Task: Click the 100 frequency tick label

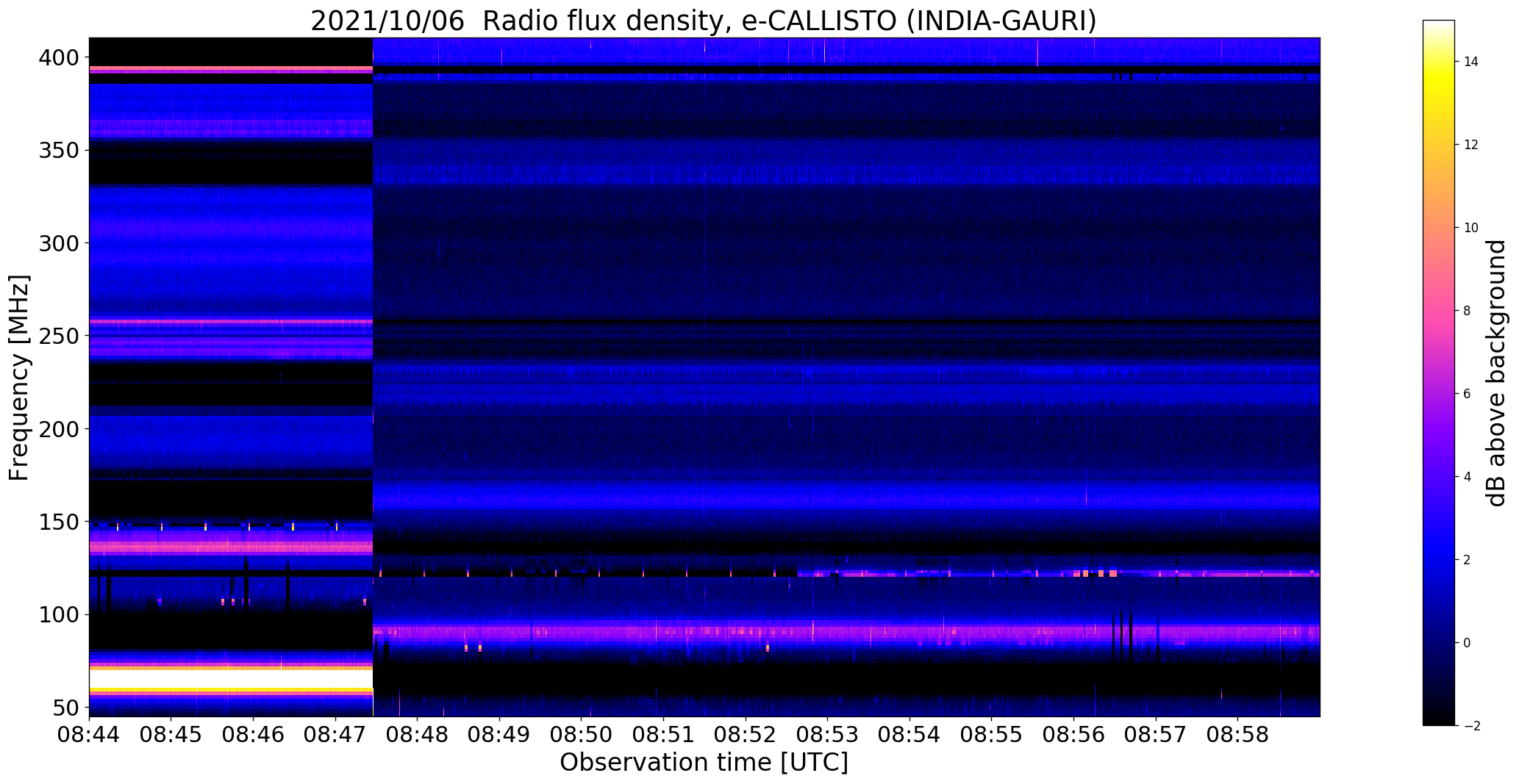Action: [58, 614]
